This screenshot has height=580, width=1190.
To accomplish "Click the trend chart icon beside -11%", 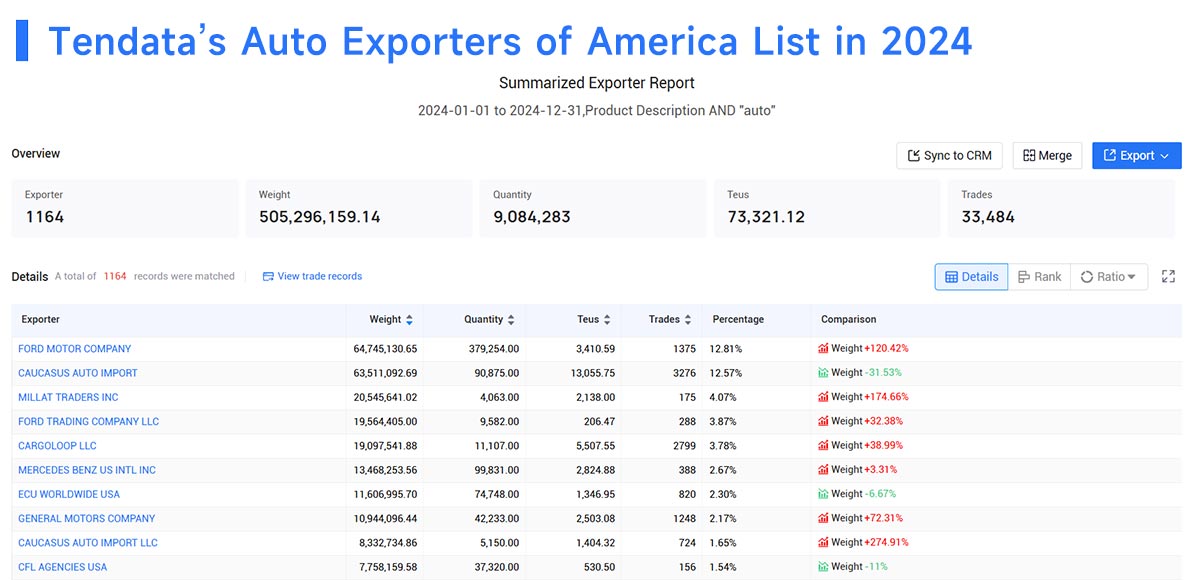I will point(823,567).
